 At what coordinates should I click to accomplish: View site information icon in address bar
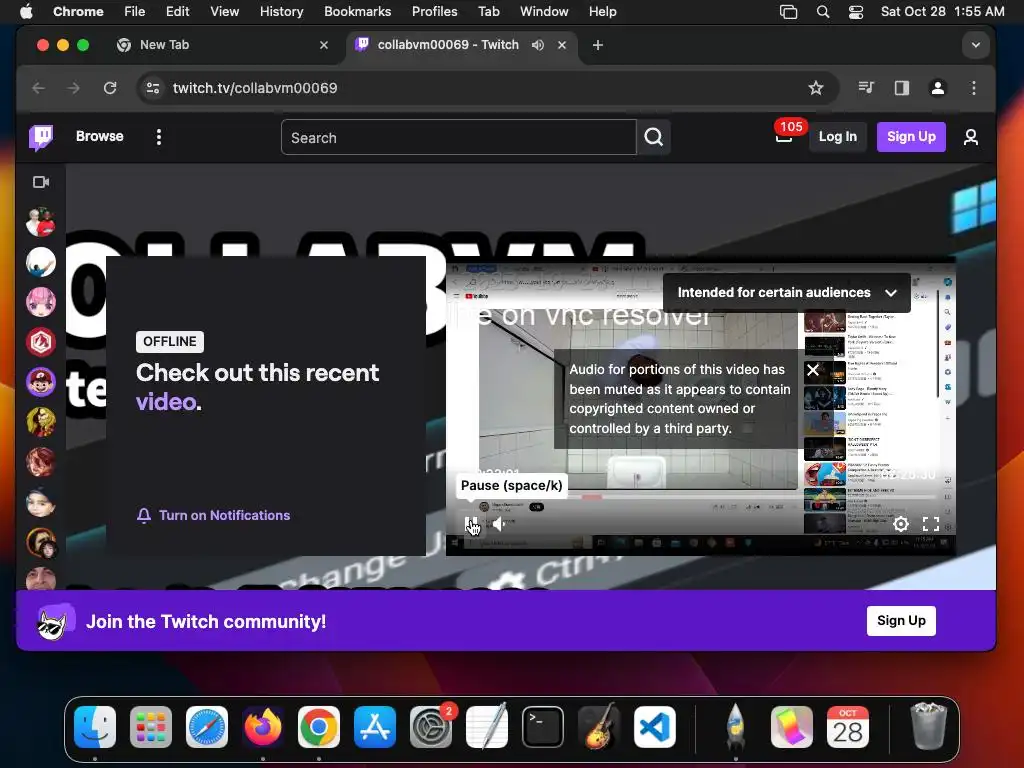click(153, 88)
